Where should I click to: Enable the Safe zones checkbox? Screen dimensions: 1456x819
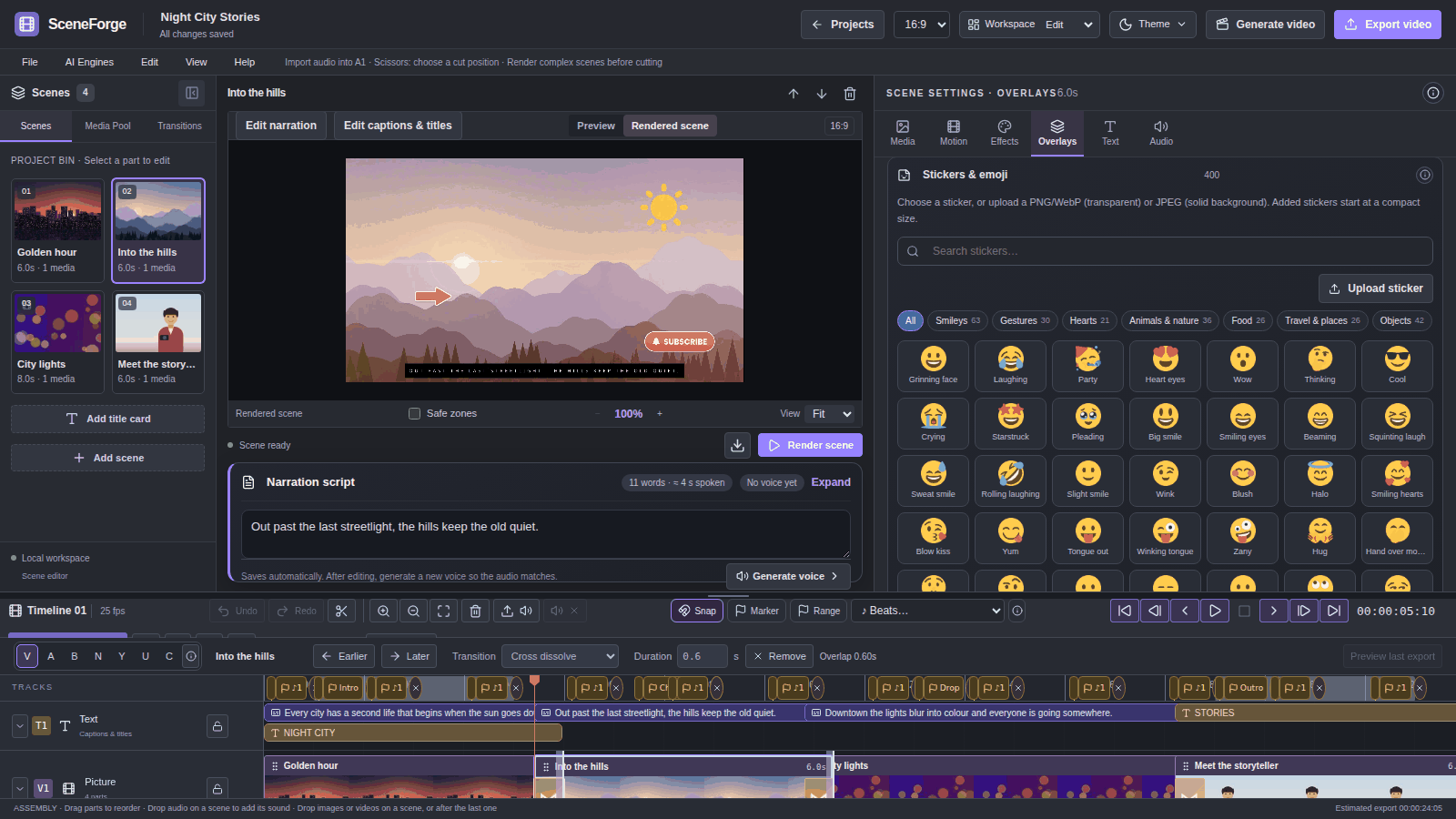pyautogui.click(x=414, y=413)
